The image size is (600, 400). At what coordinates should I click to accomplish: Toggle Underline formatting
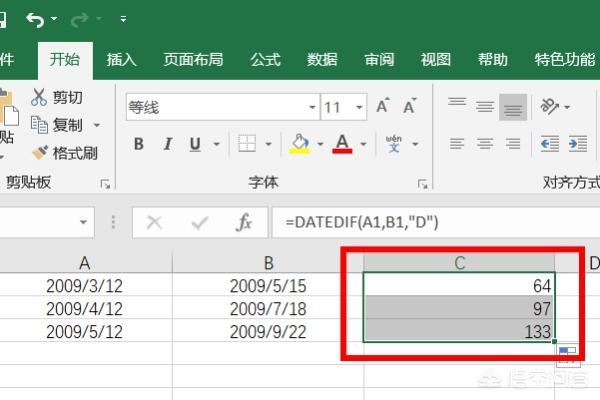190,144
